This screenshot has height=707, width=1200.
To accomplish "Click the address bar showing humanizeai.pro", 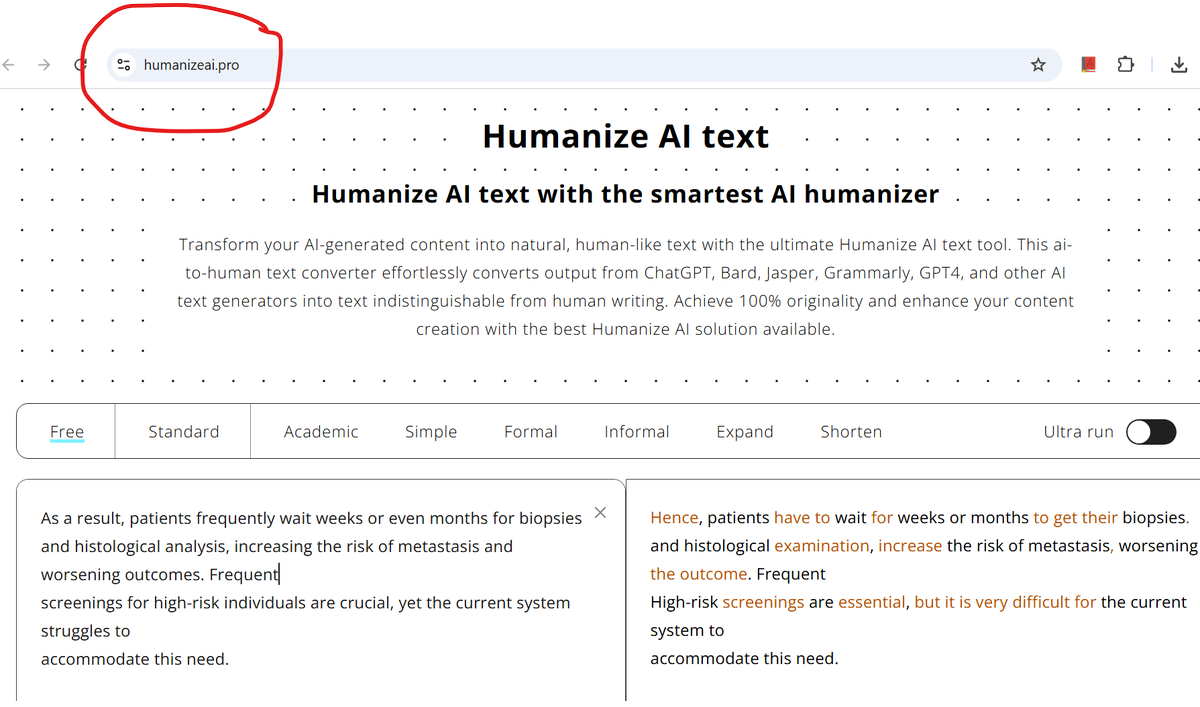I will pyautogui.click(x=585, y=65).
